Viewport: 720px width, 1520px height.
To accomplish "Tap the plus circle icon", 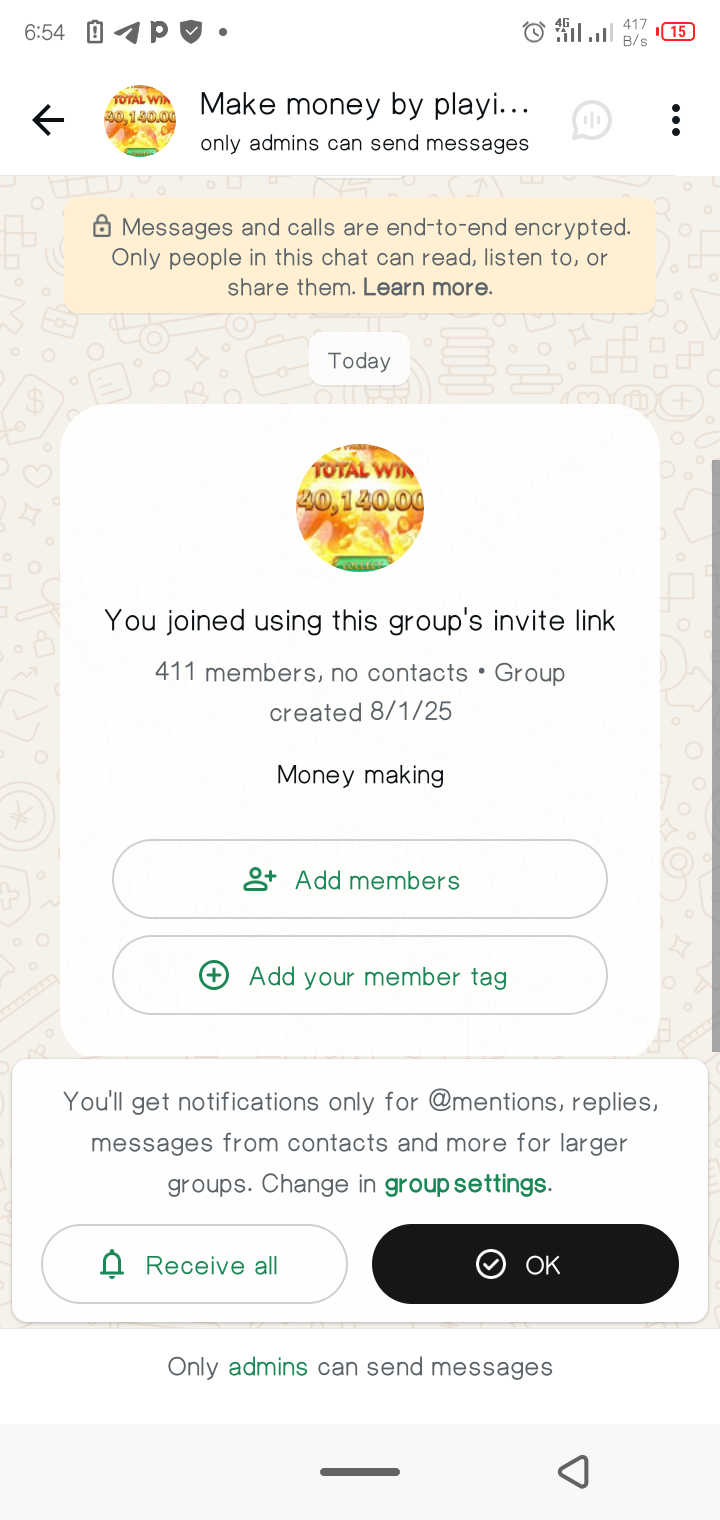I will [214, 975].
